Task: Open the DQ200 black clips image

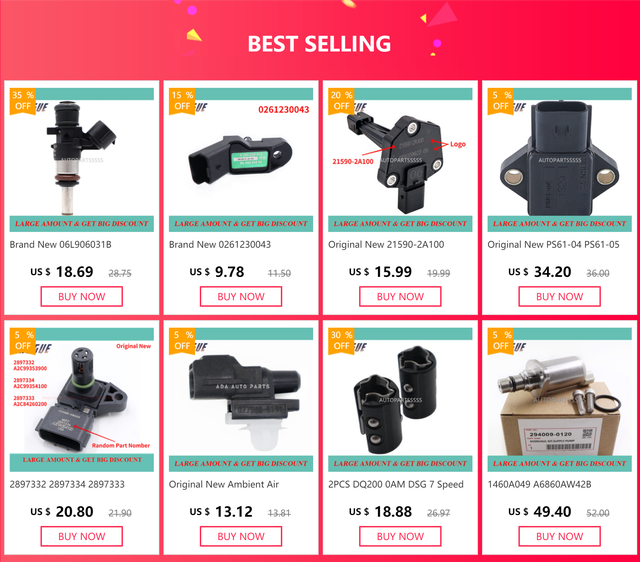Action: [400, 398]
